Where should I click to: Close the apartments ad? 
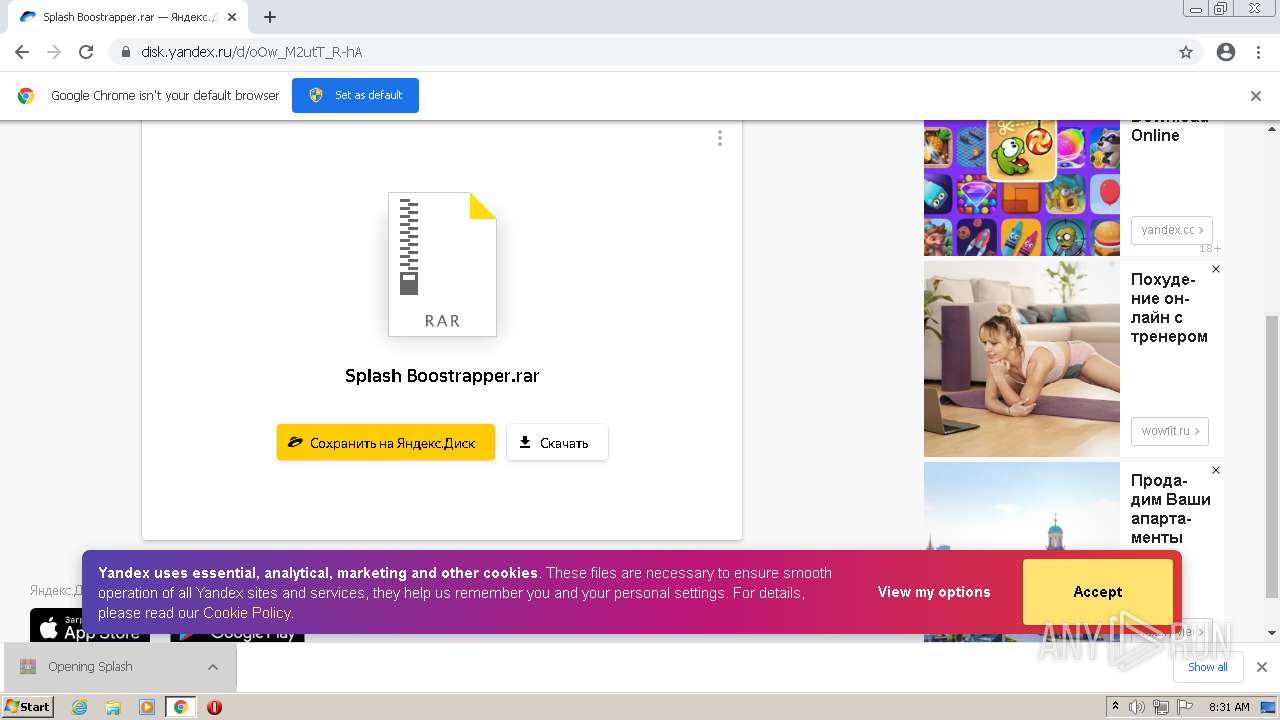point(1216,470)
